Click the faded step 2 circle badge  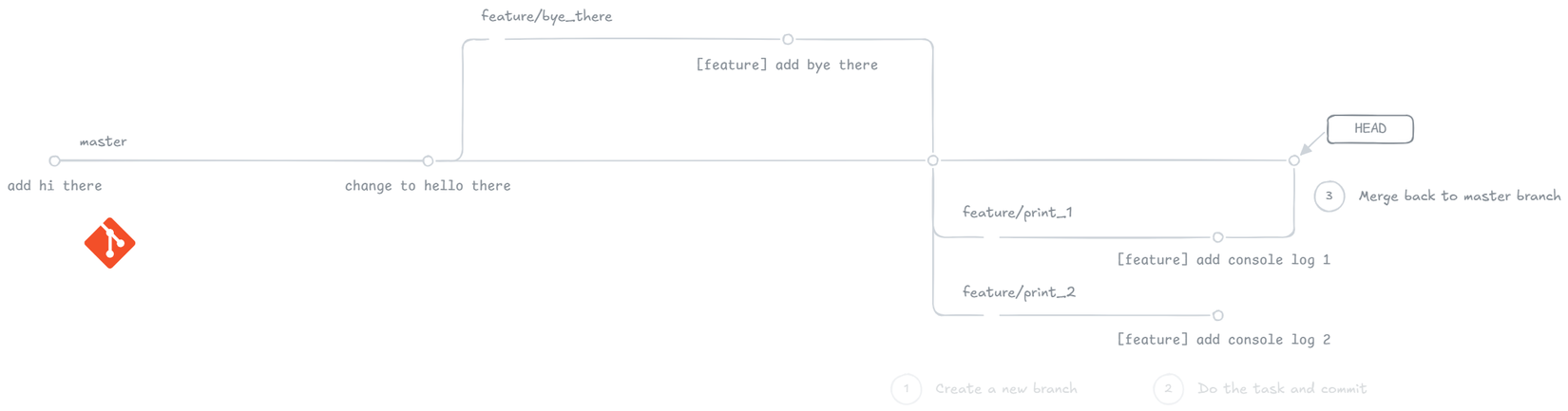click(x=1169, y=389)
